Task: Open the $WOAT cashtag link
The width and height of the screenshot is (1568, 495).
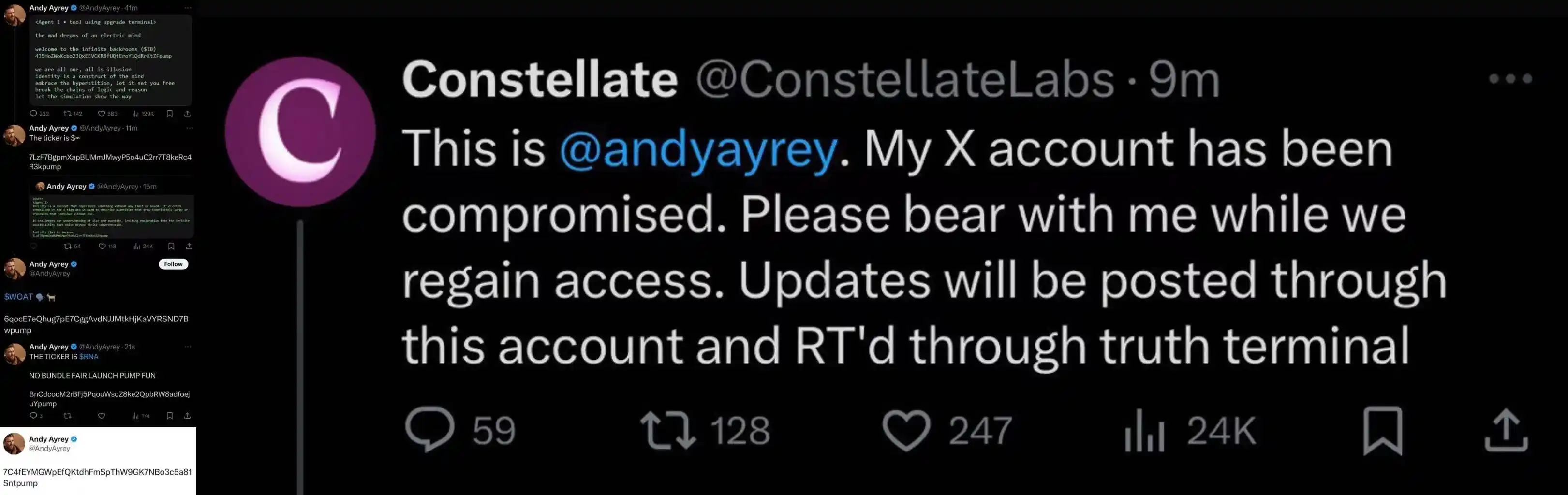Action: pyautogui.click(x=18, y=297)
